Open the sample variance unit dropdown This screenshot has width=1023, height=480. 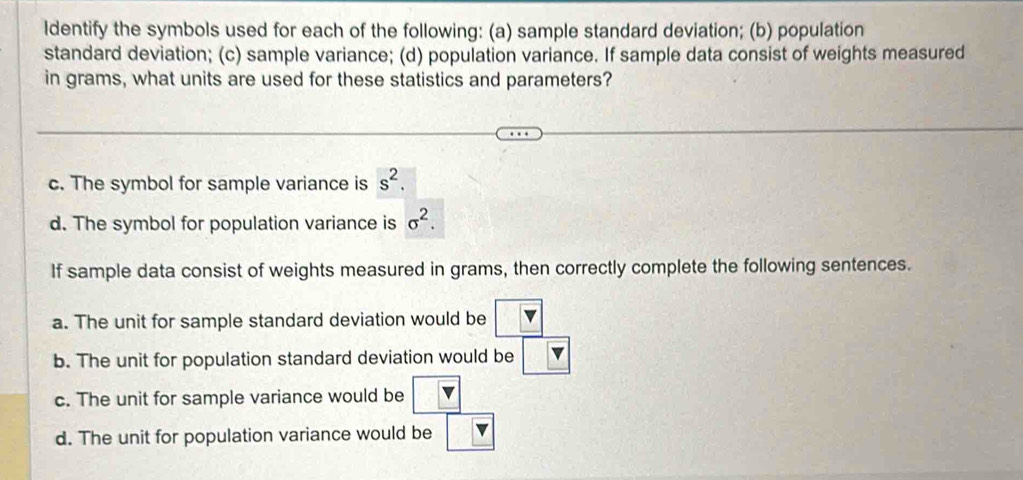click(x=437, y=394)
